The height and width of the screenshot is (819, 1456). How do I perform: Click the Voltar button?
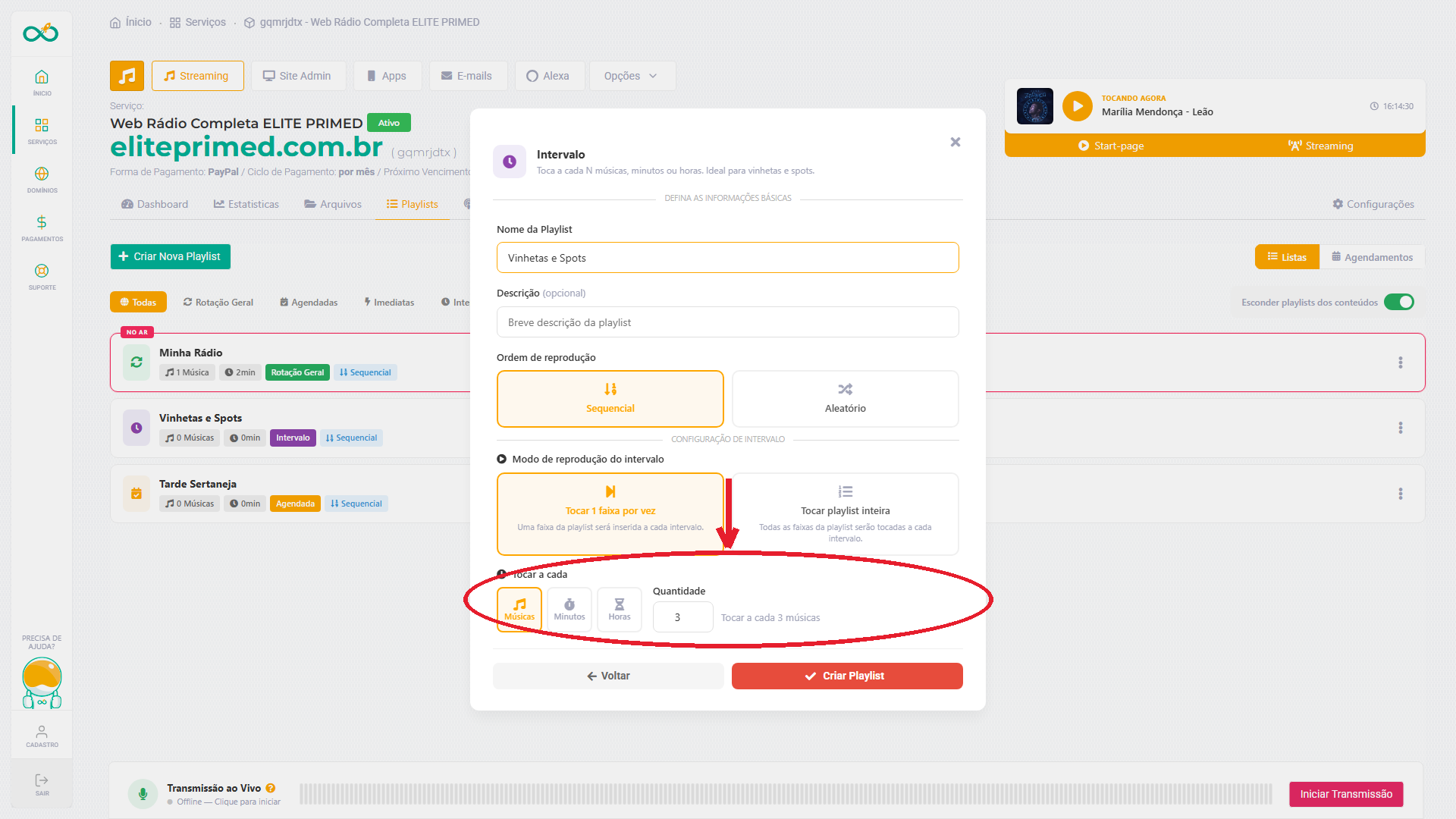coord(608,676)
